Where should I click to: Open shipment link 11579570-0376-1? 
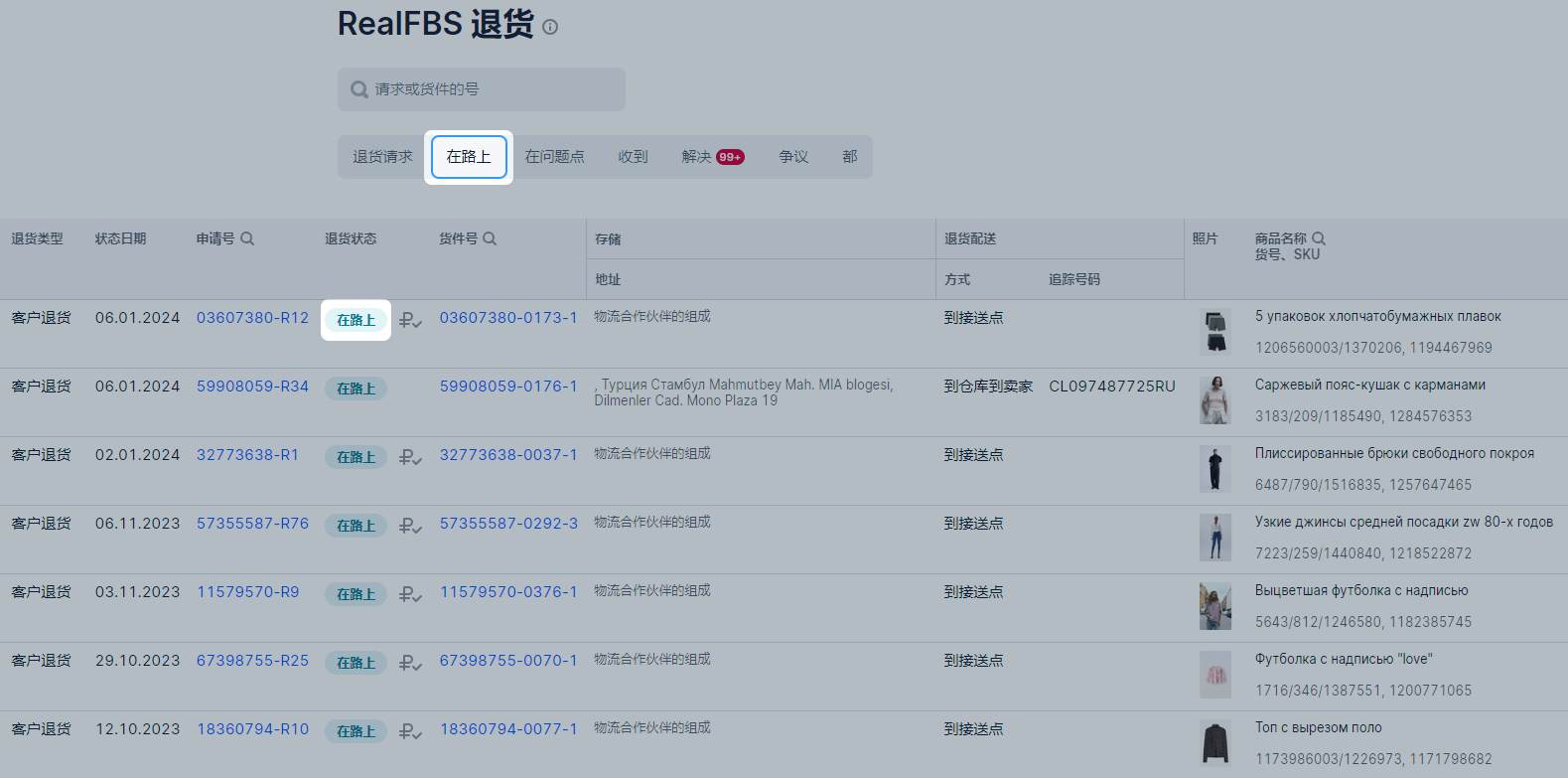click(508, 592)
